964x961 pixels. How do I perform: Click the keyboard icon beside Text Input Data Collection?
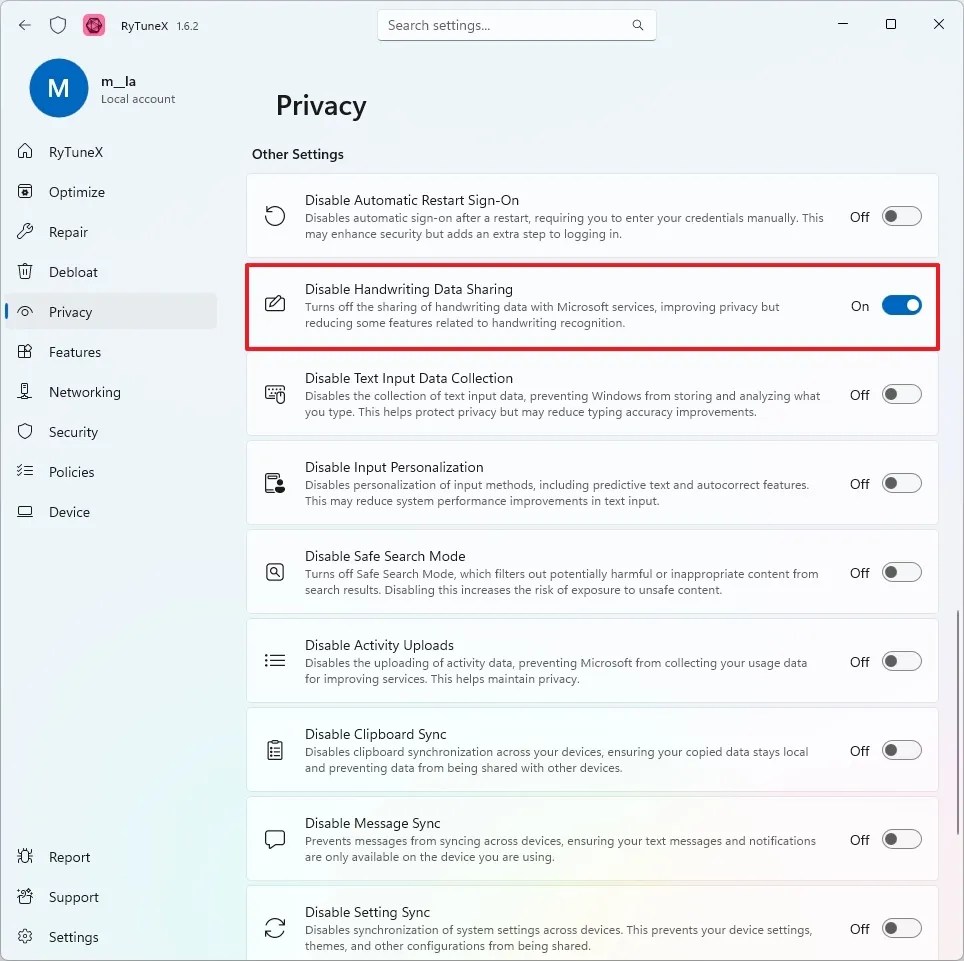click(275, 393)
